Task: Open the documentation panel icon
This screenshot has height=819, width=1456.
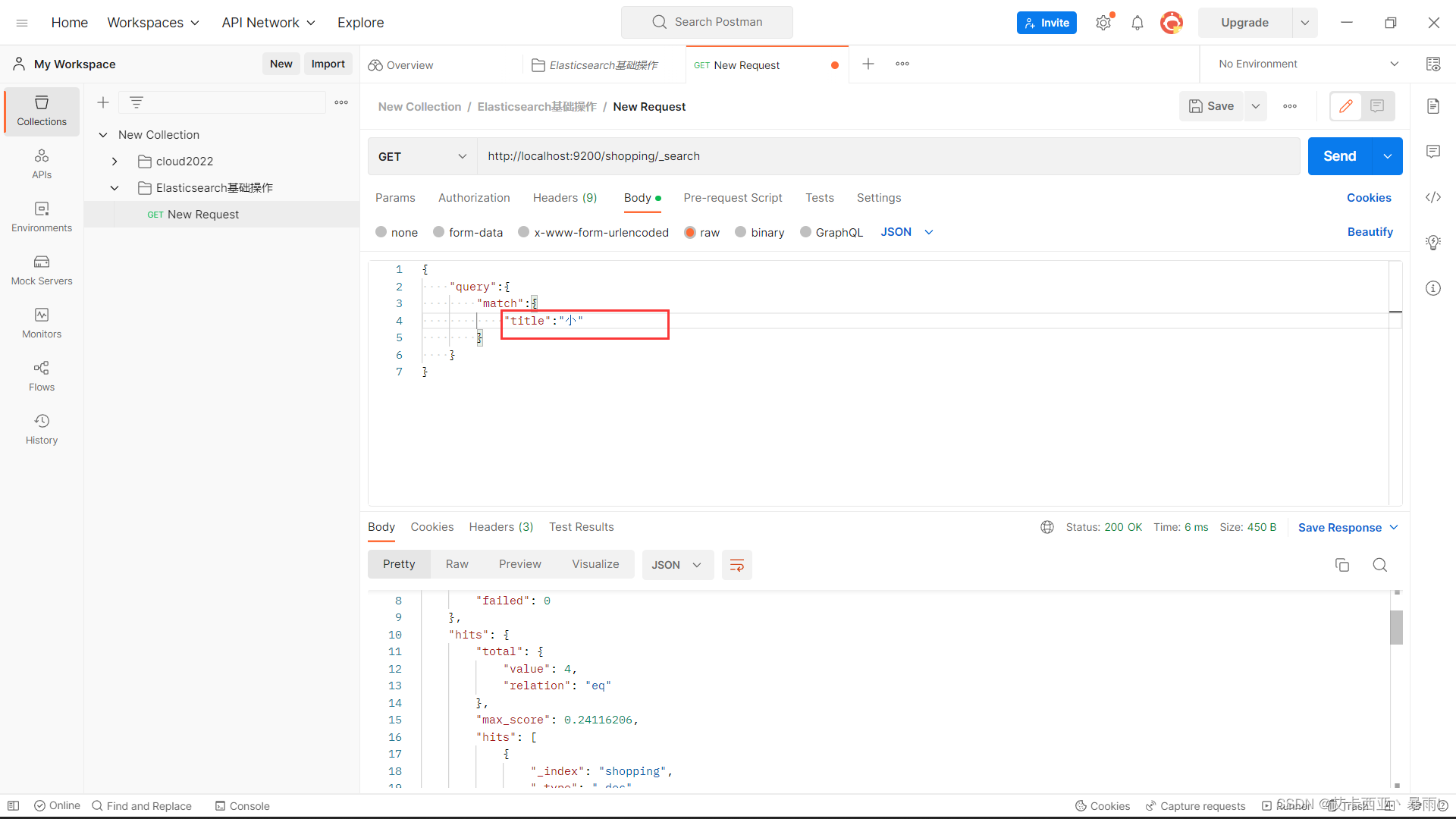Action: [x=1433, y=106]
